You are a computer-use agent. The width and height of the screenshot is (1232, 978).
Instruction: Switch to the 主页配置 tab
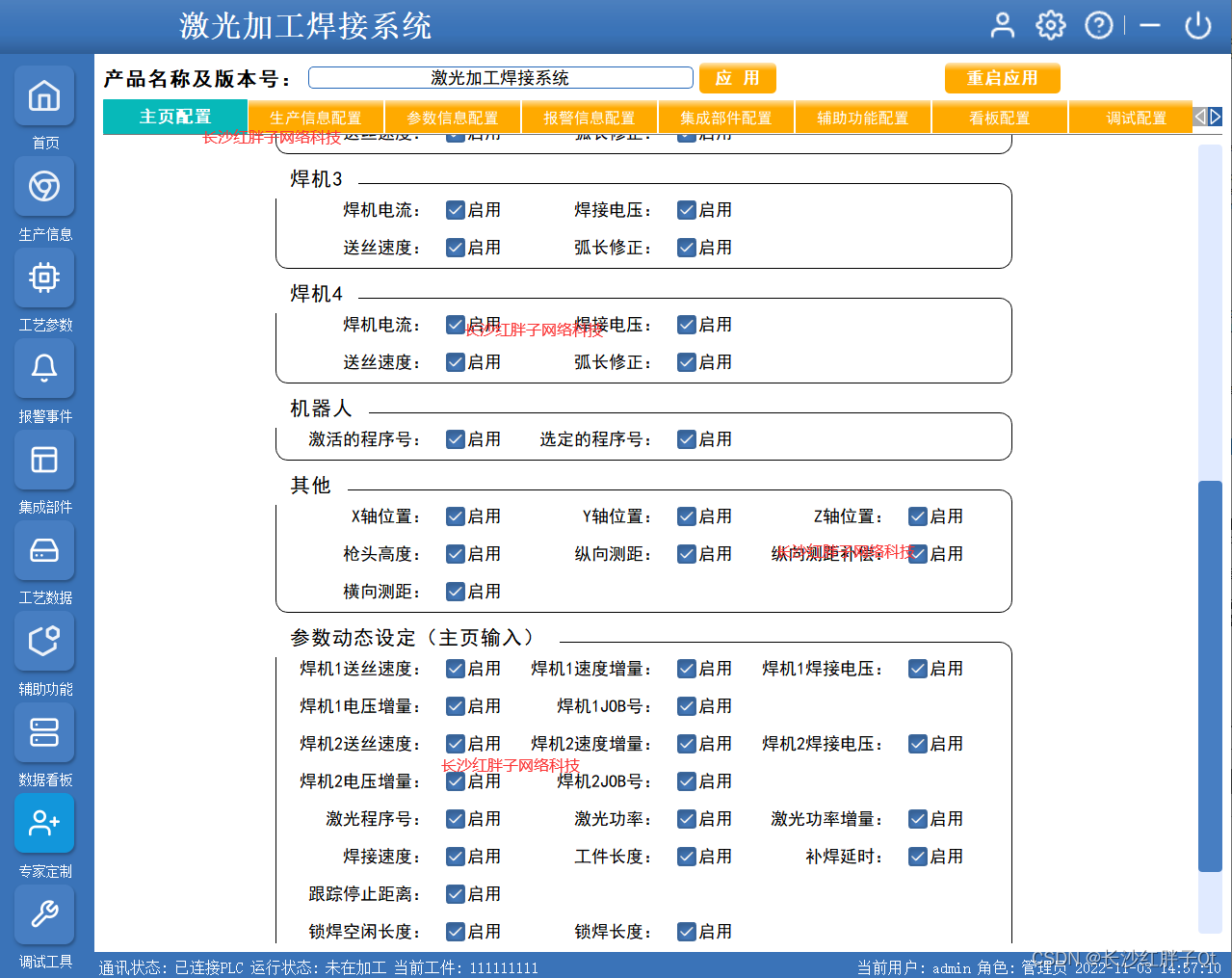(x=175, y=117)
